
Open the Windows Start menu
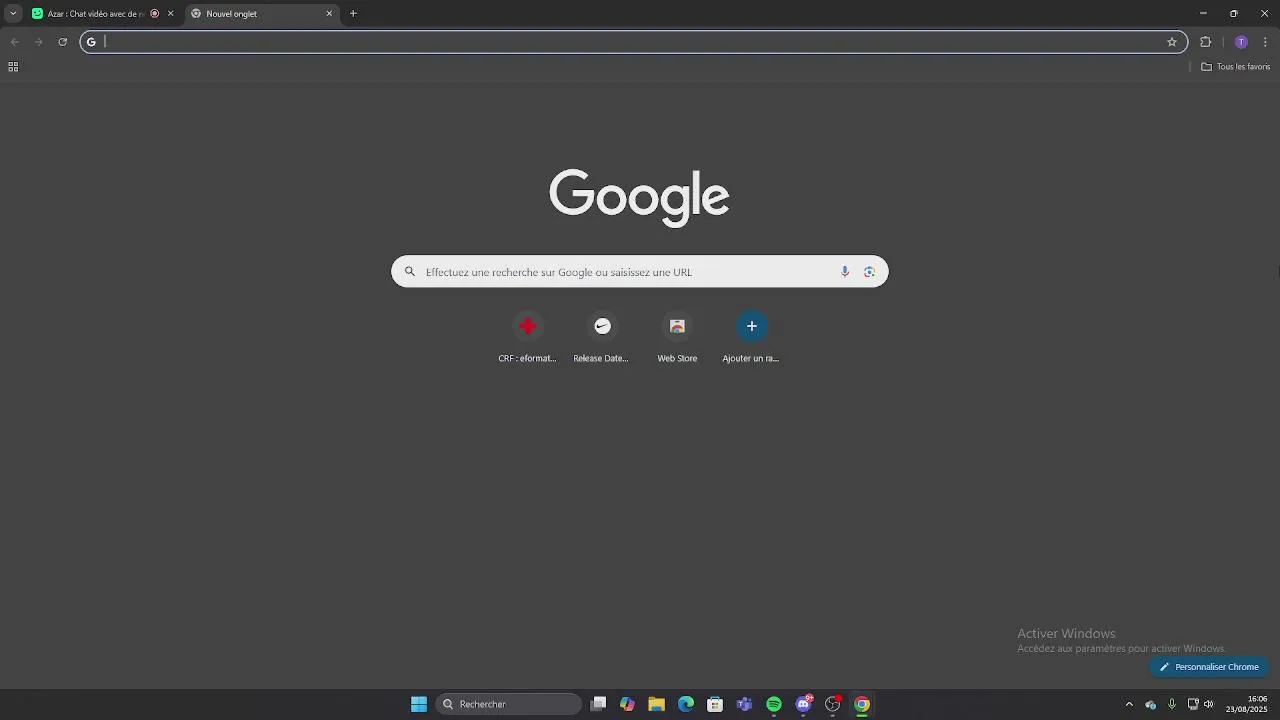[x=419, y=704]
